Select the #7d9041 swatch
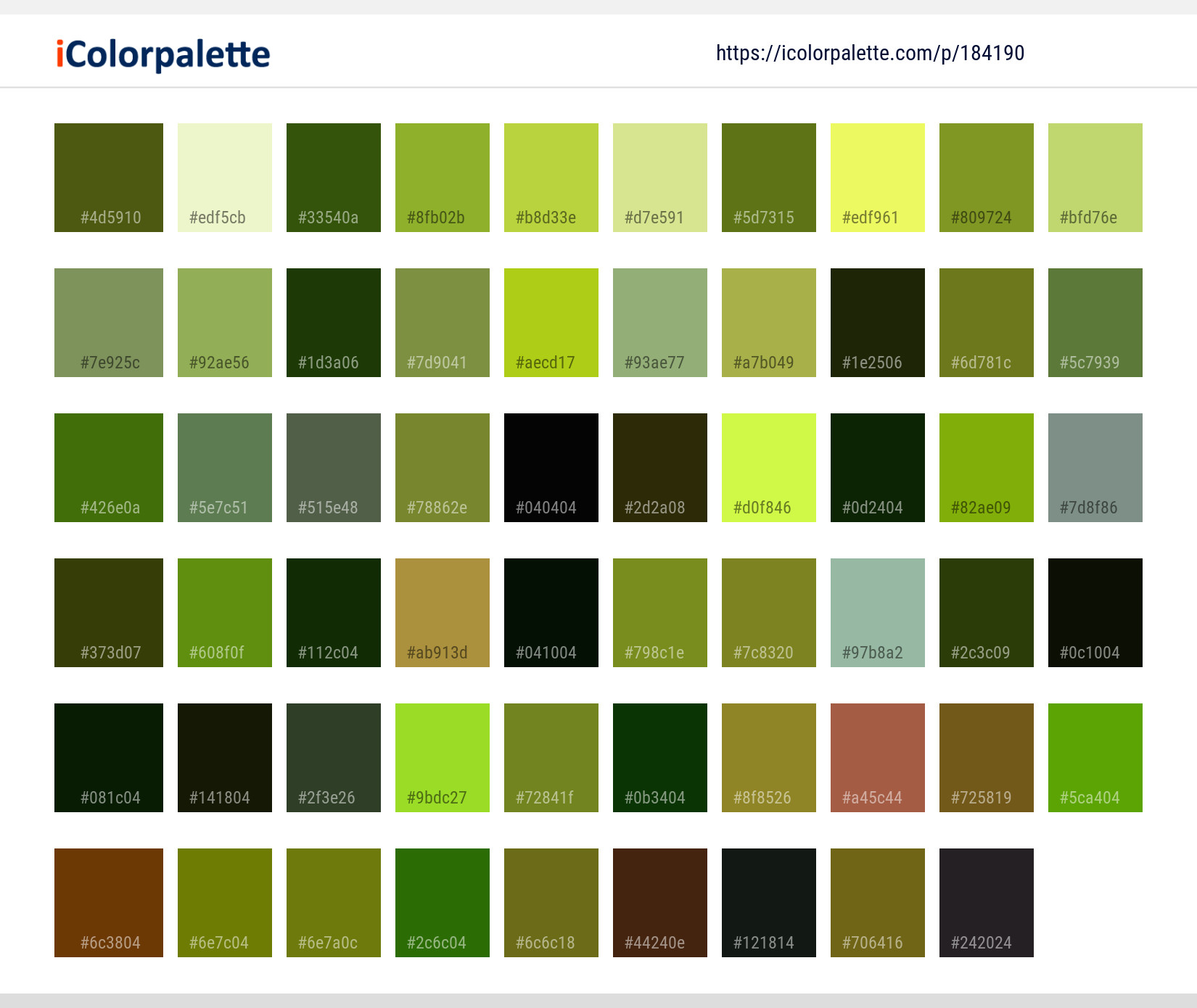This screenshot has width=1197, height=1008. (443, 323)
